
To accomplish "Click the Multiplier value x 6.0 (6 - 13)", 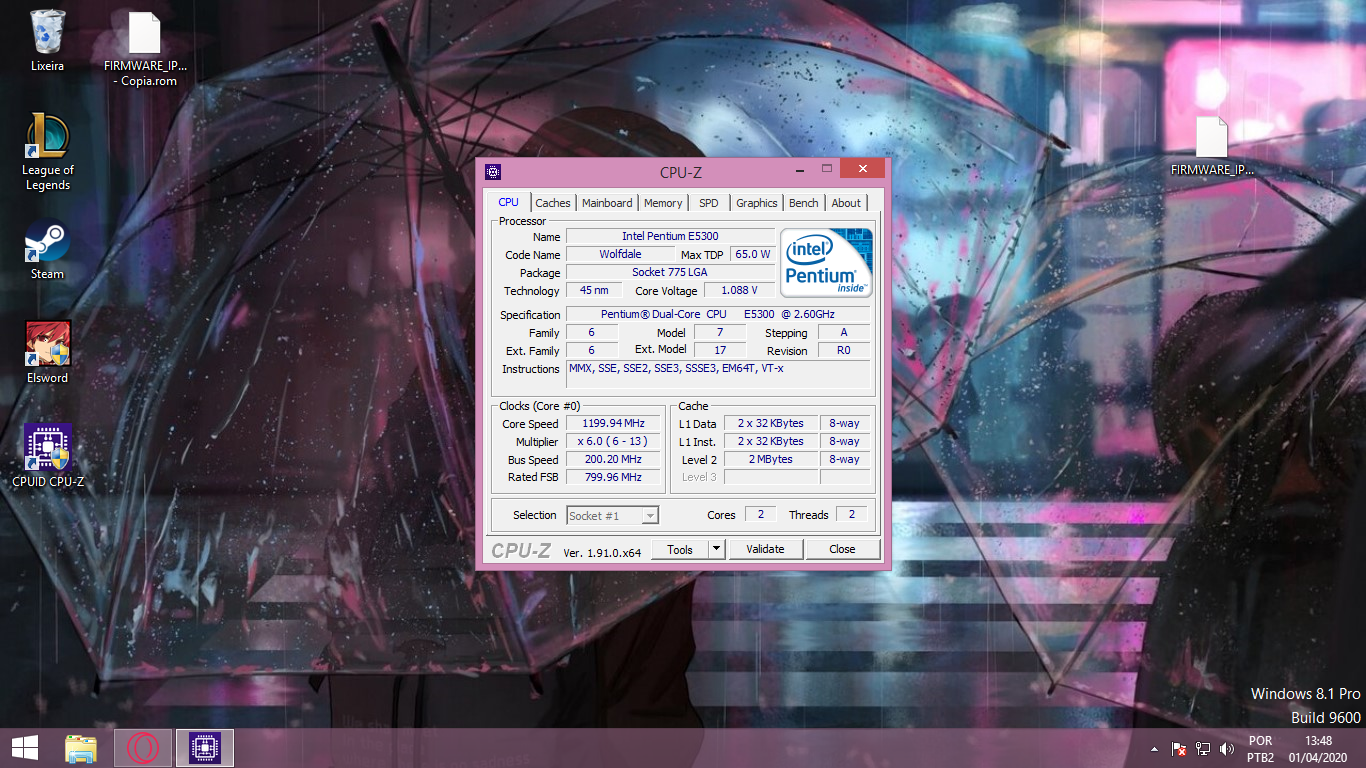I will tap(613, 442).
